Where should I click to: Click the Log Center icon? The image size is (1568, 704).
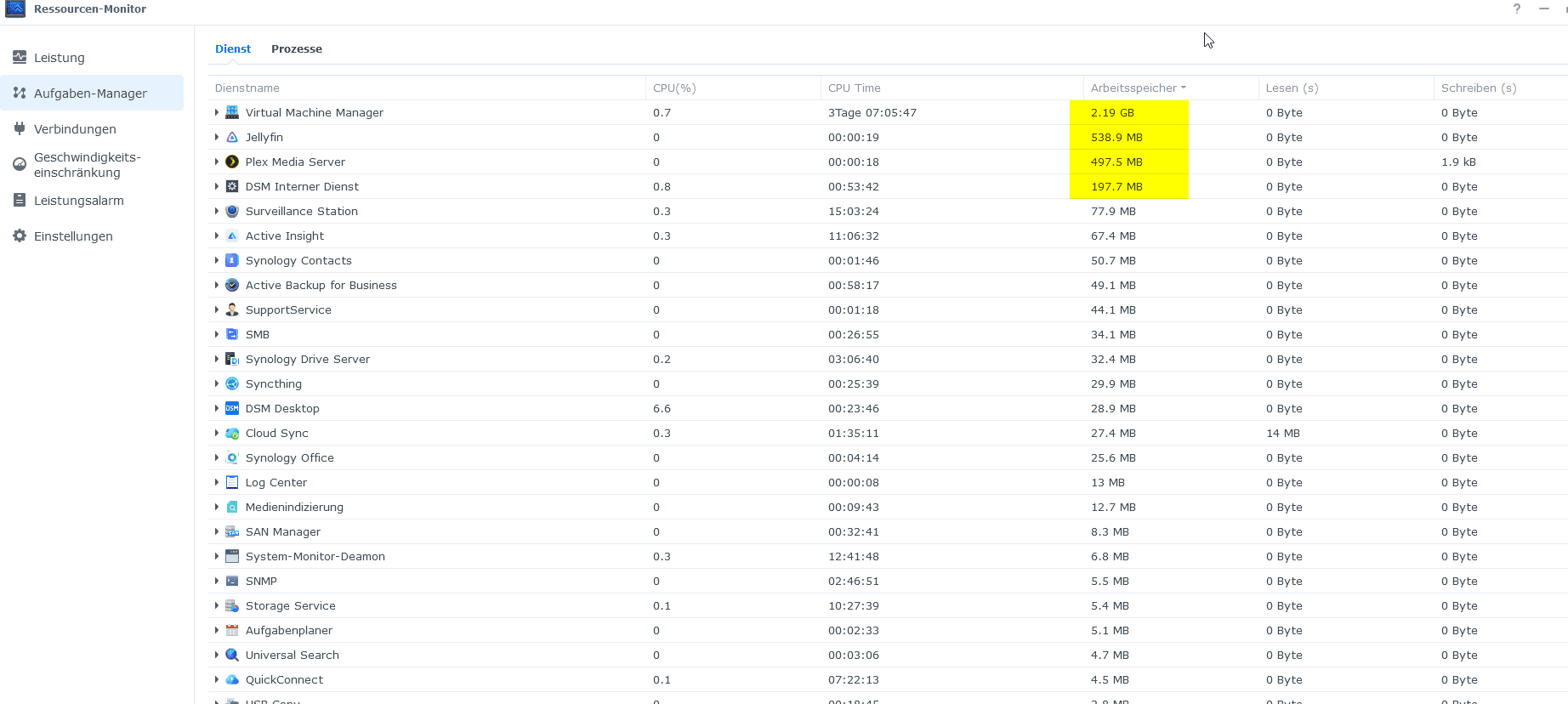(x=232, y=482)
